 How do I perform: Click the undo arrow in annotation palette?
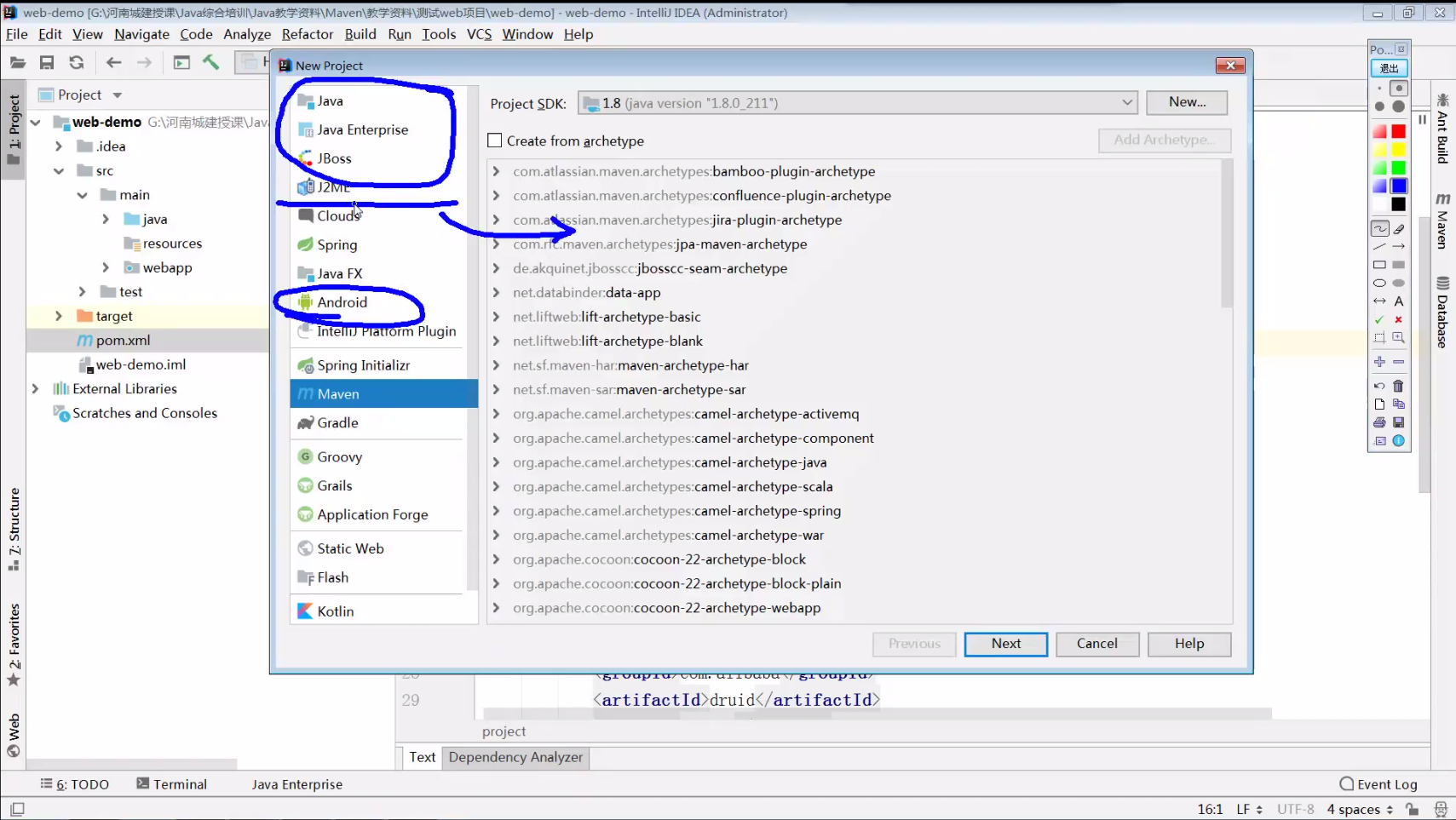point(1380,386)
